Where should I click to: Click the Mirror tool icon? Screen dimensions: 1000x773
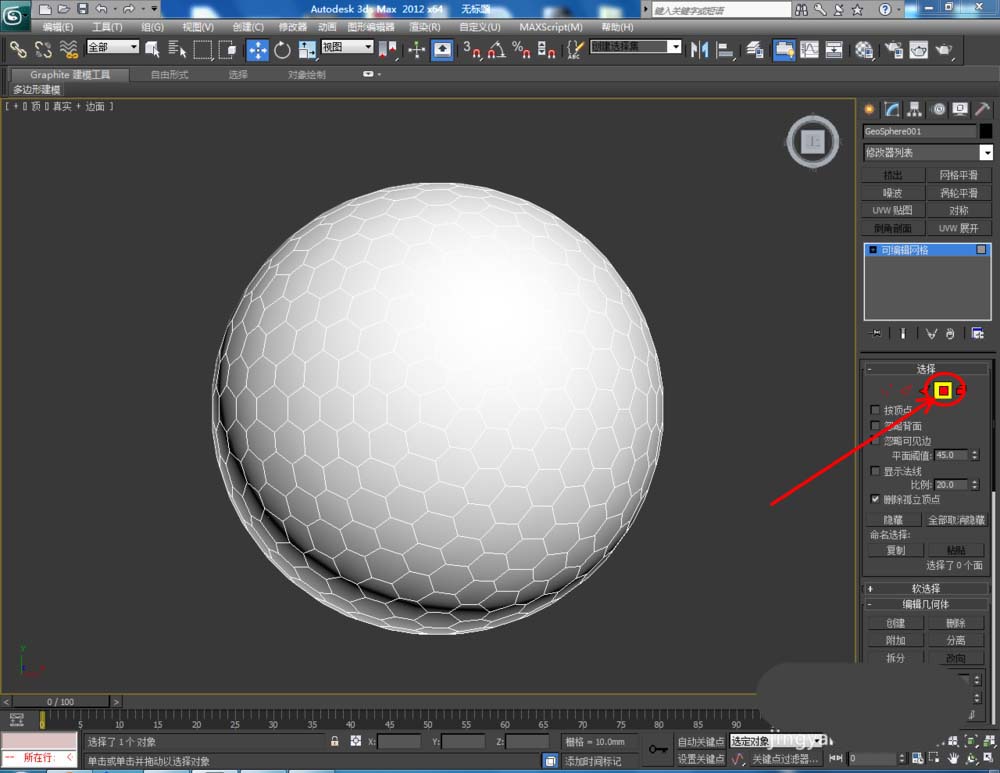(x=700, y=49)
